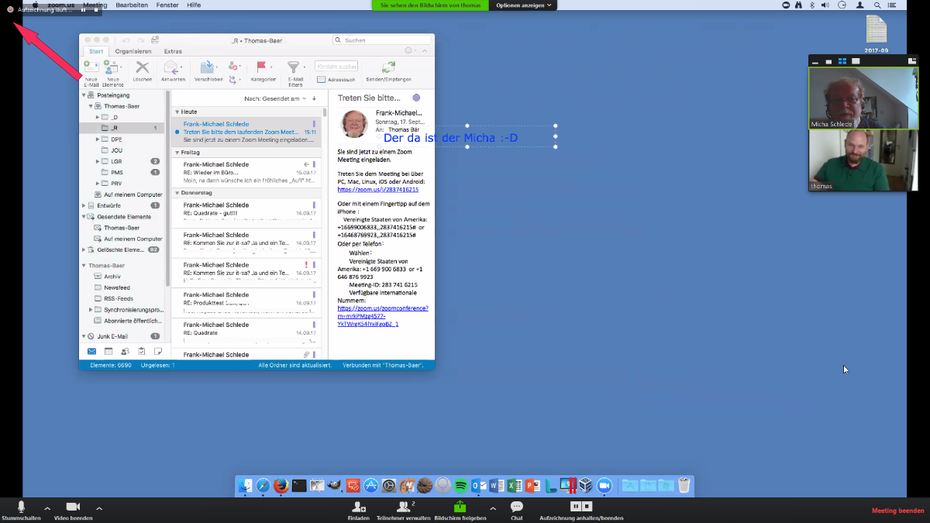Click the message list scrollbar
This screenshot has height=523, width=930.
[x=324, y=113]
